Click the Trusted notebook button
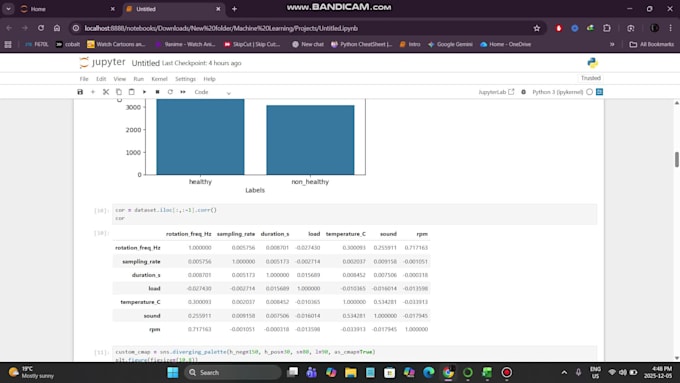 (x=591, y=78)
